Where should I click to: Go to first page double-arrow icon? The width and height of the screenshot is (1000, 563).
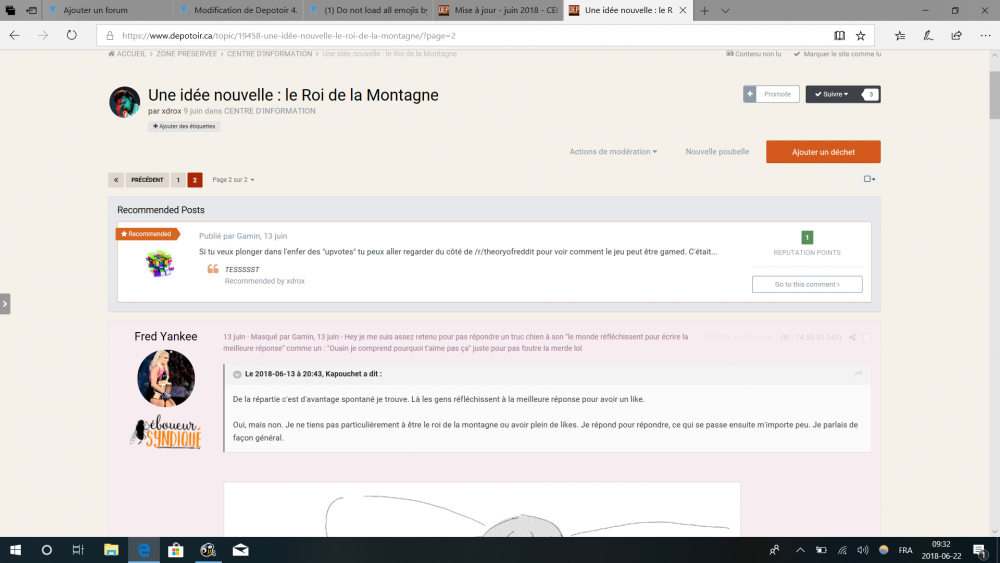[116, 180]
